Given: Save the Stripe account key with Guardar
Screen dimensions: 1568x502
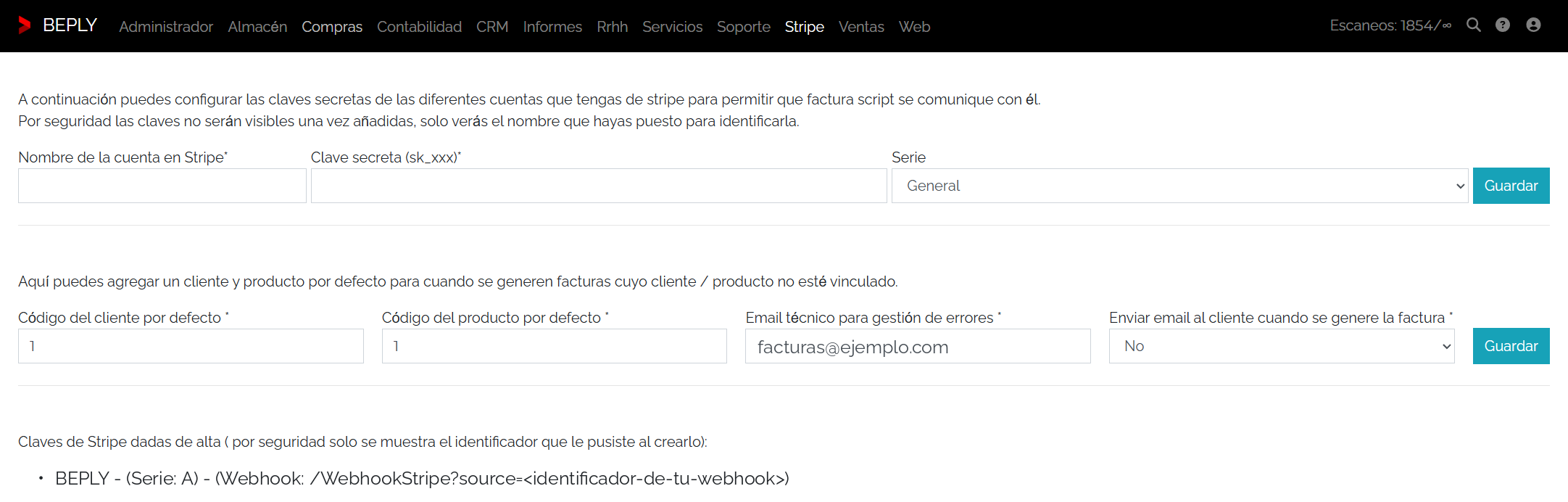Looking at the screenshot, I should [x=1511, y=186].
